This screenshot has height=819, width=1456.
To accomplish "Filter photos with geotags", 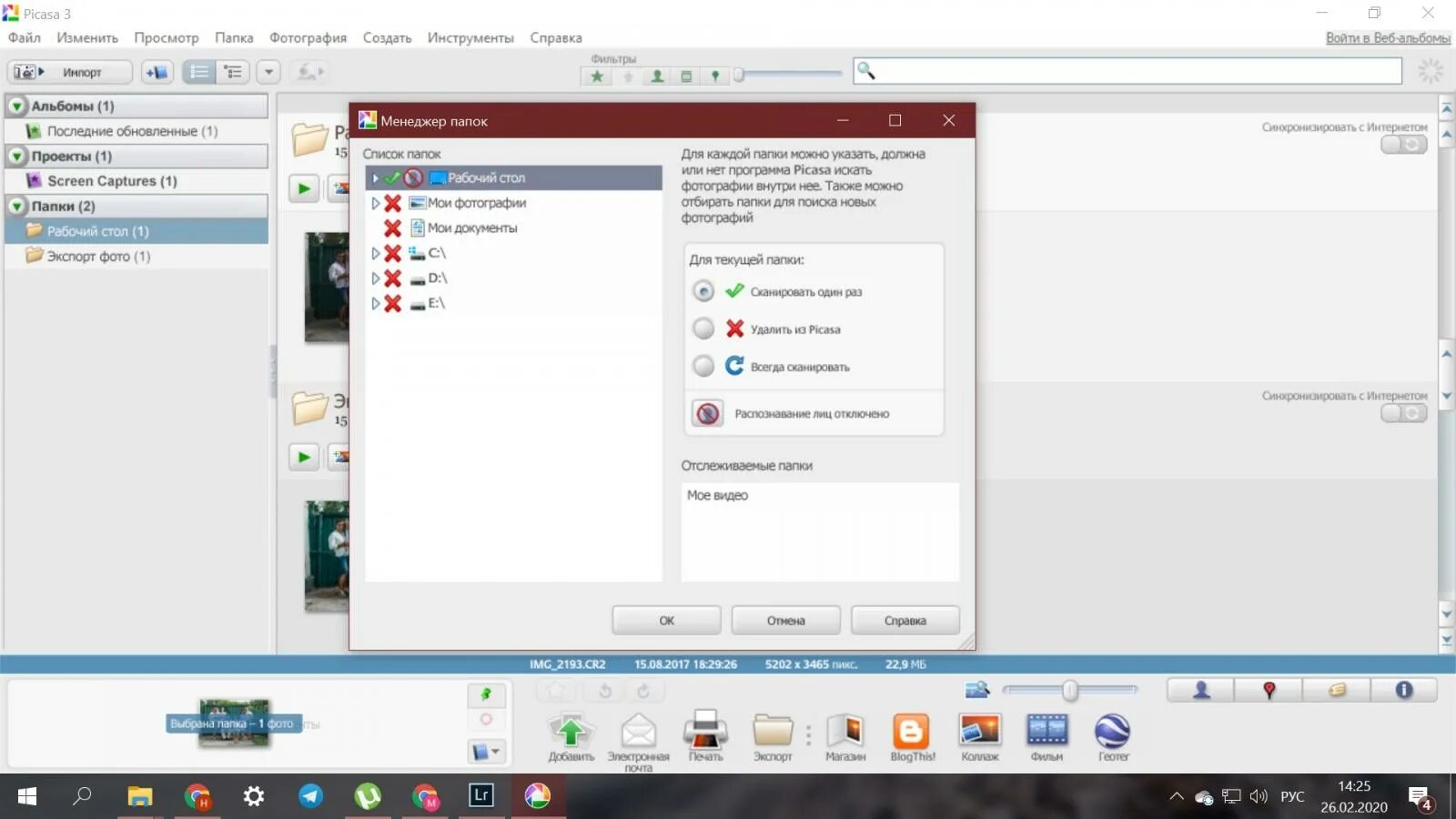I will 715,76.
